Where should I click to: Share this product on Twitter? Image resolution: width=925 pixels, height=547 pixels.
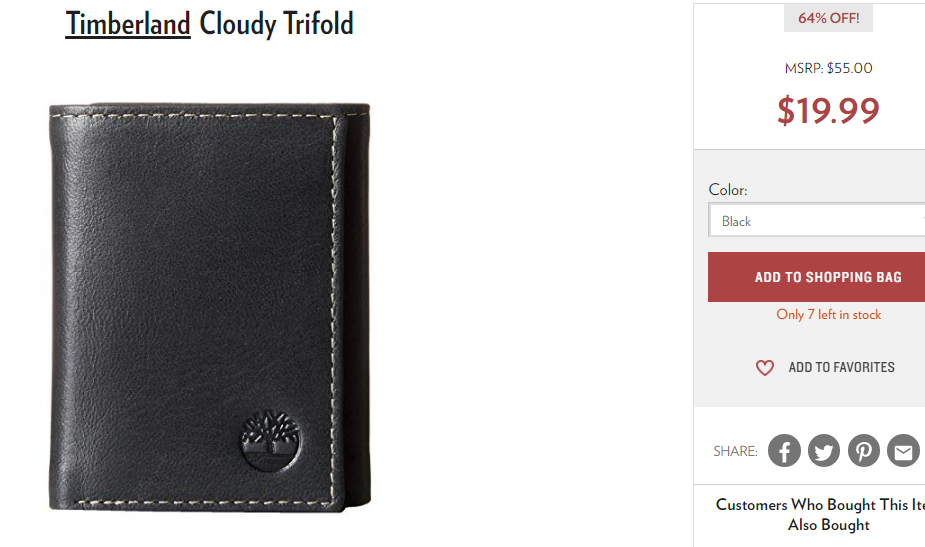(824, 451)
